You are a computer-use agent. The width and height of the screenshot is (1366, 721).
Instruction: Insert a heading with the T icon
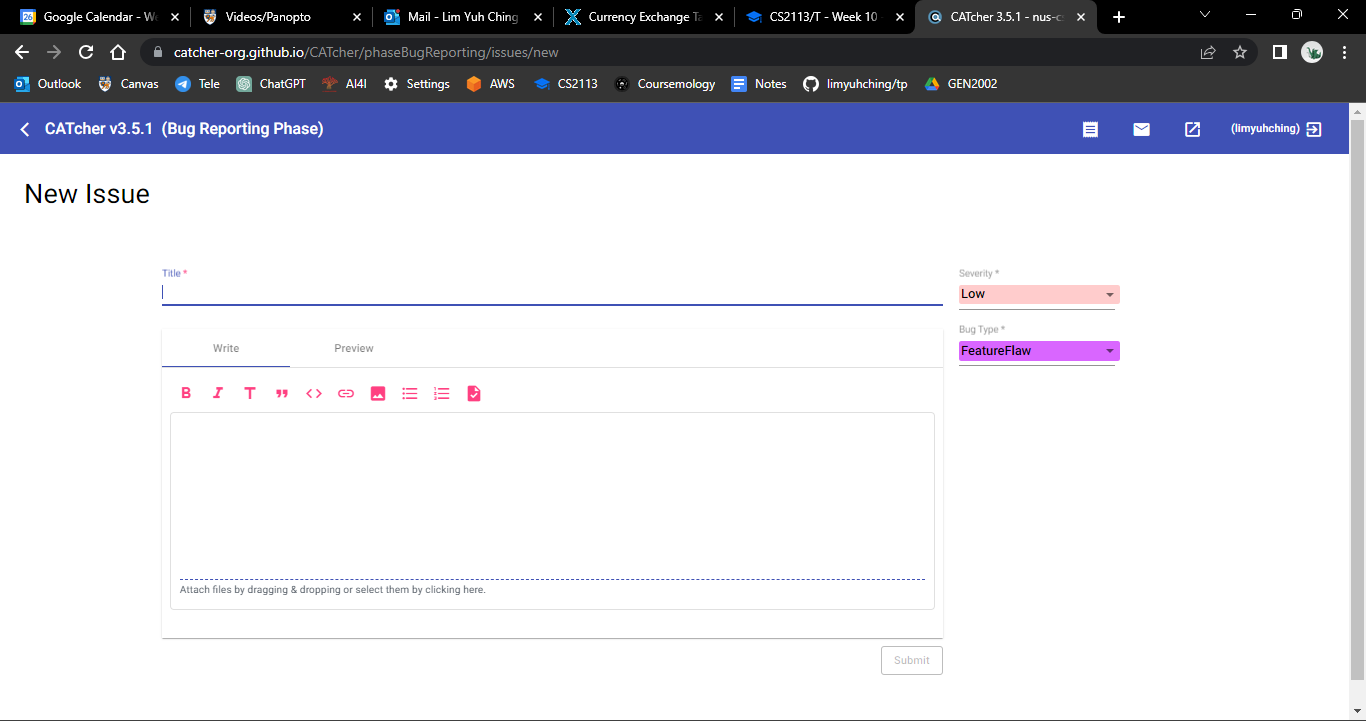pyautogui.click(x=250, y=394)
